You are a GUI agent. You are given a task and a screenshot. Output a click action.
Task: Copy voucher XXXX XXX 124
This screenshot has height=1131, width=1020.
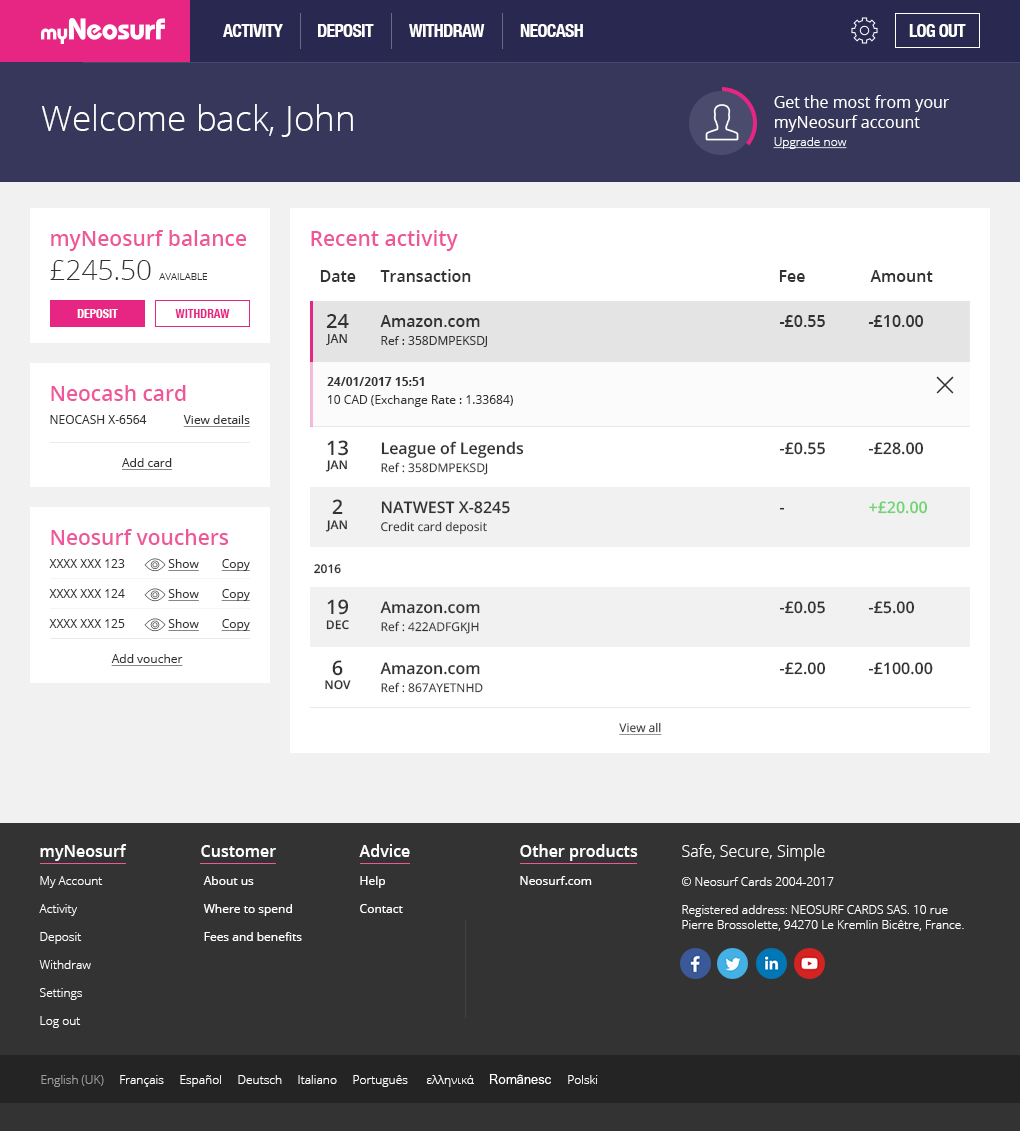[235, 594]
